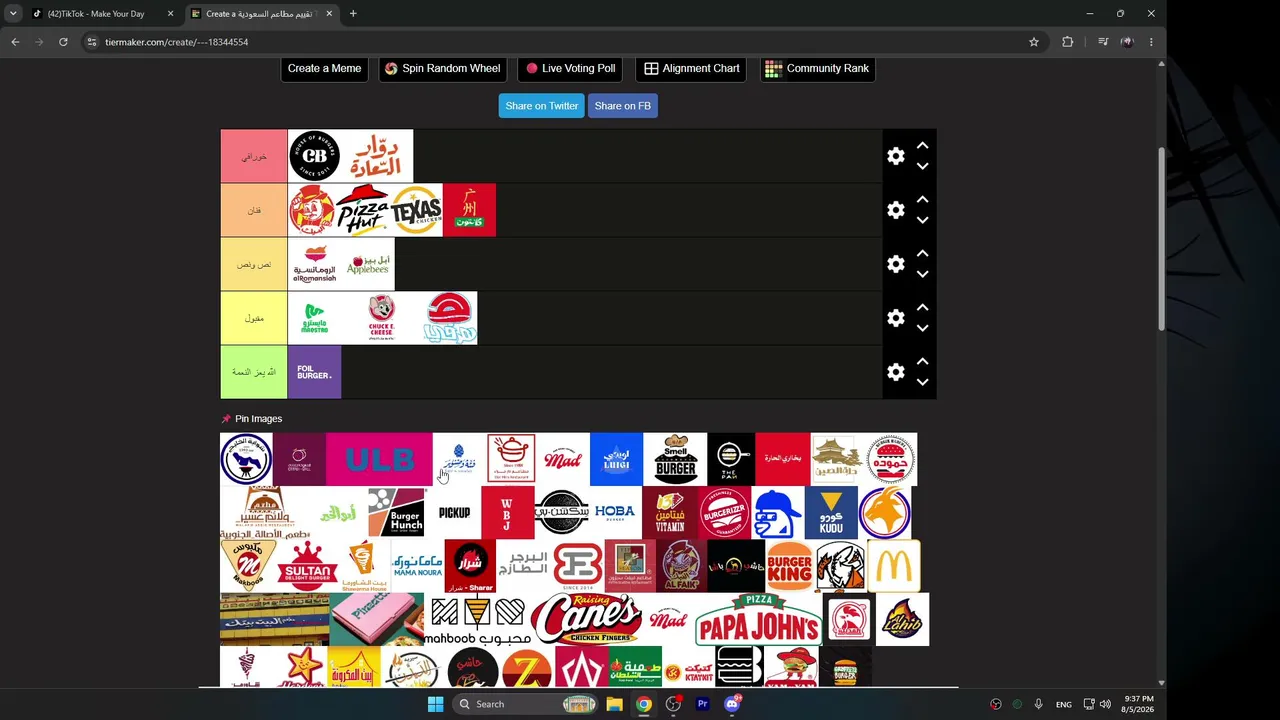Move the Foil Burger tier down
Image resolution: width=1280 pixels, height=720 pixels.
click(x=922, y=383)
